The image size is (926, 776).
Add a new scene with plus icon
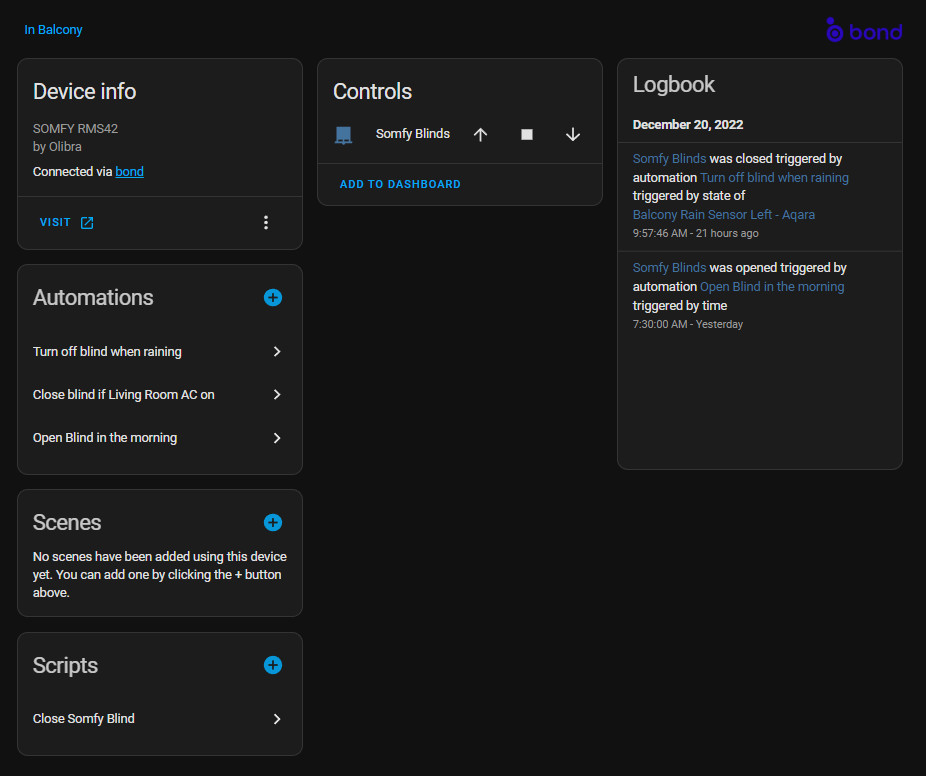click(273, 523)
